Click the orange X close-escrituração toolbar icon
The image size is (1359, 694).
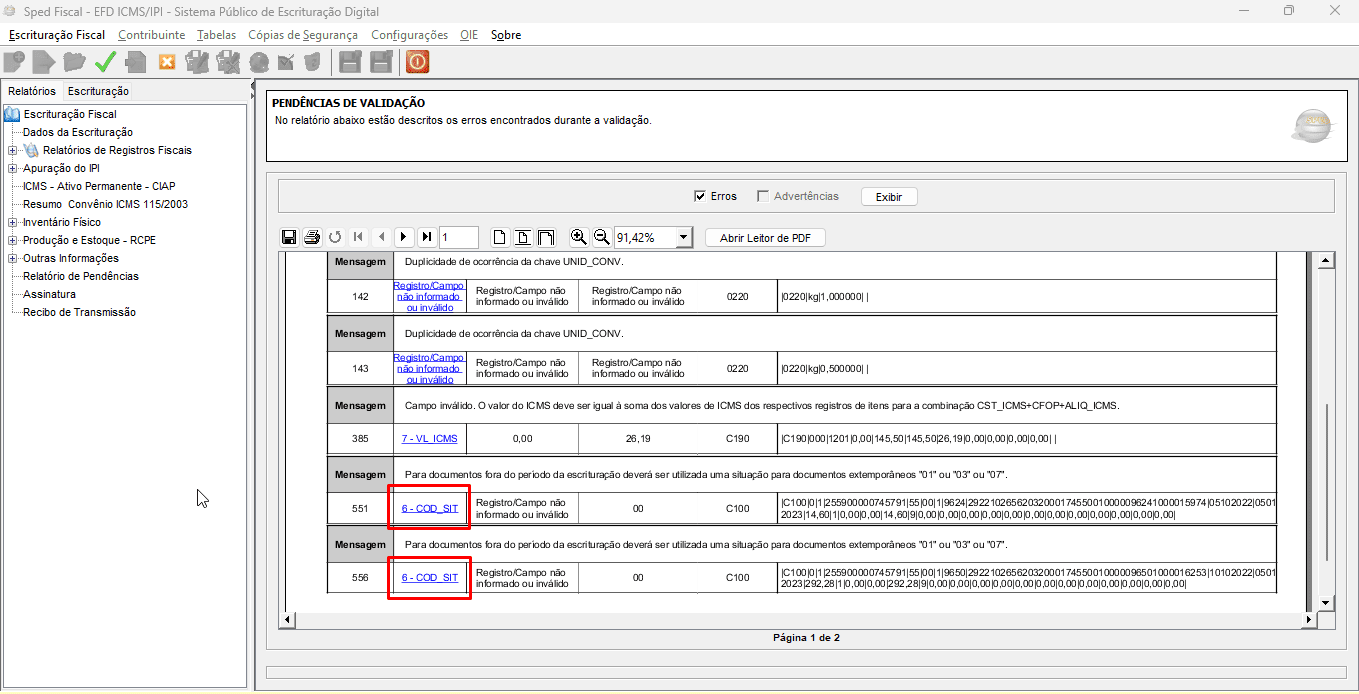pos(167,62)
